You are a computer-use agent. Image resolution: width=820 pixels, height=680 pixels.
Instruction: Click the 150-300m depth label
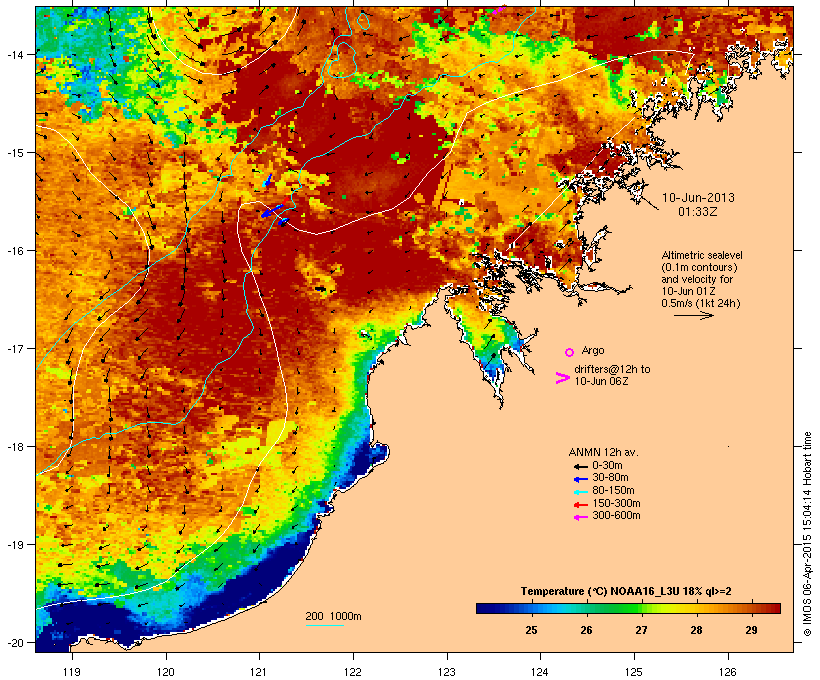pyautogui.click(x=616, y=503)
